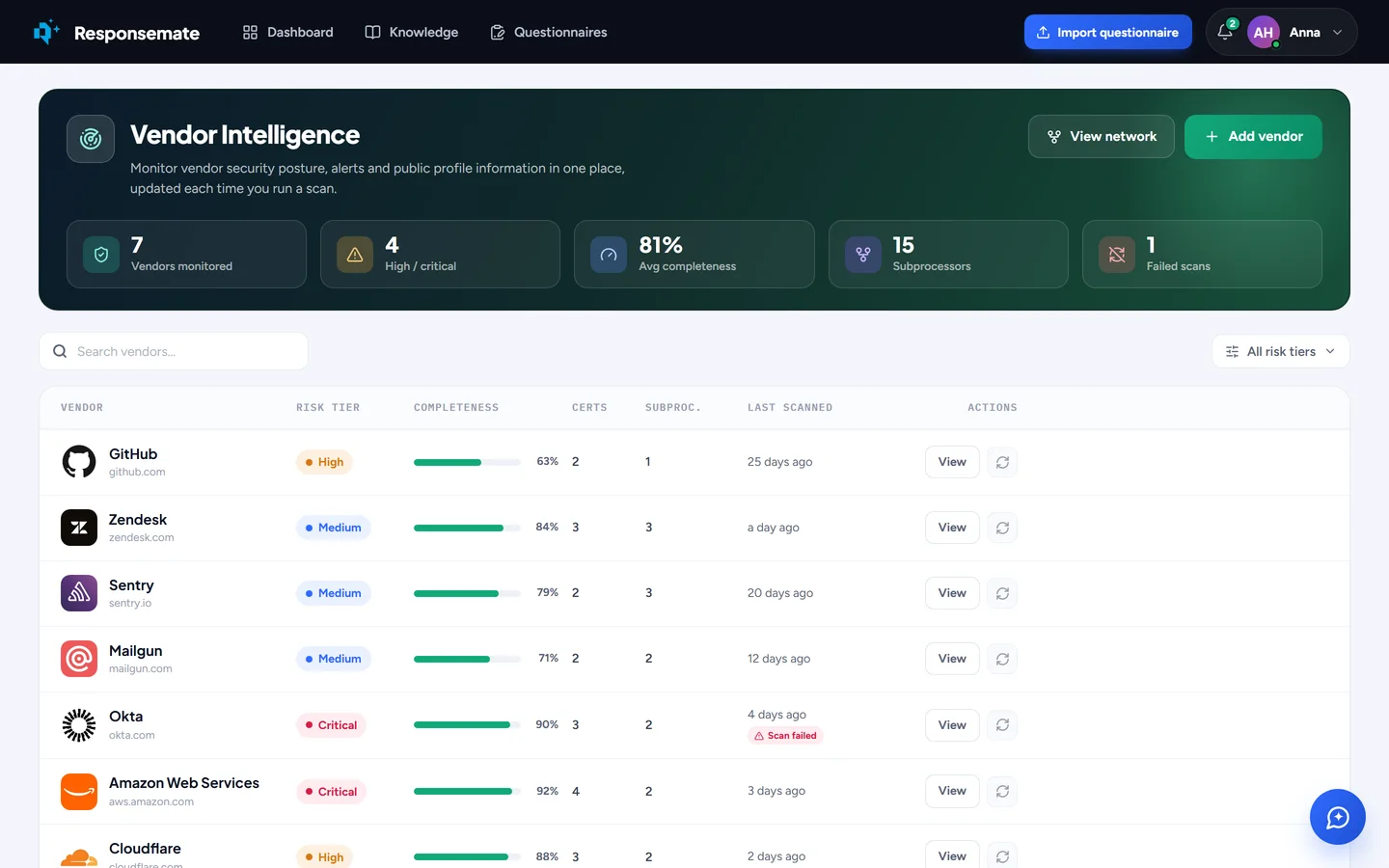1389x868 pixels.
Task: Click the Vendor Intelligence radar icon
Action: coord(91,139)
